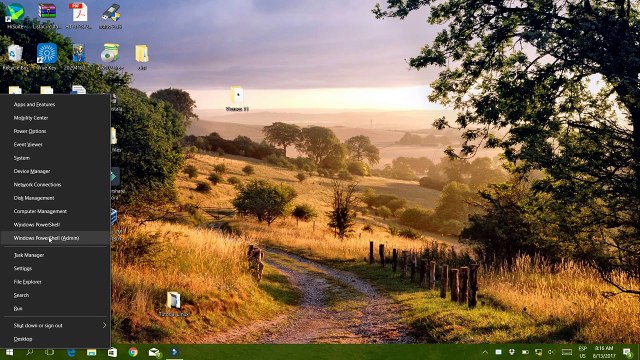This screenshot has height=360, width=640.
Task: Switch the ESP US input language
Action: click(x=582, y=352)
